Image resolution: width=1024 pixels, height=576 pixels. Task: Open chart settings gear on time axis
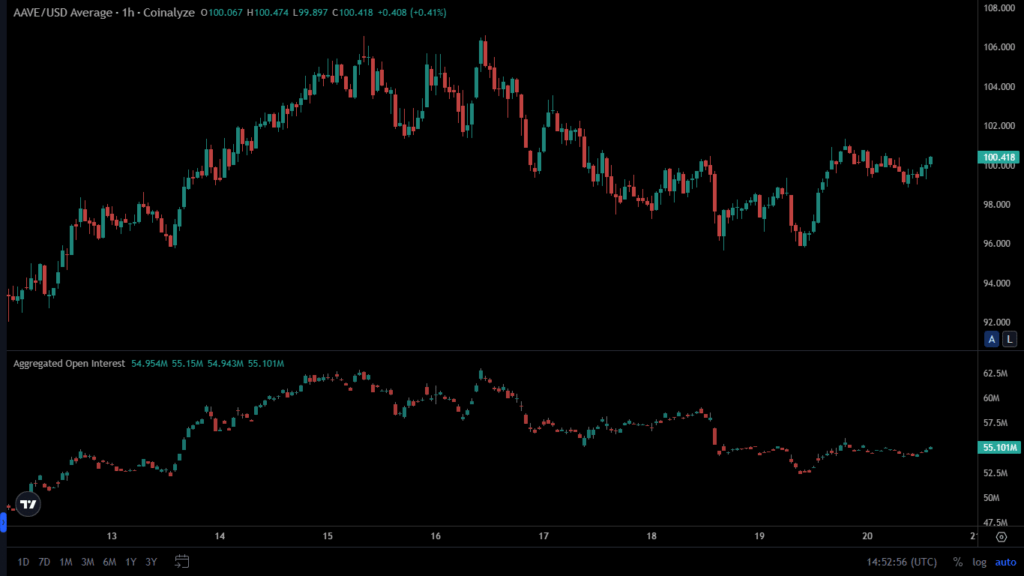tap(1001, 536)
